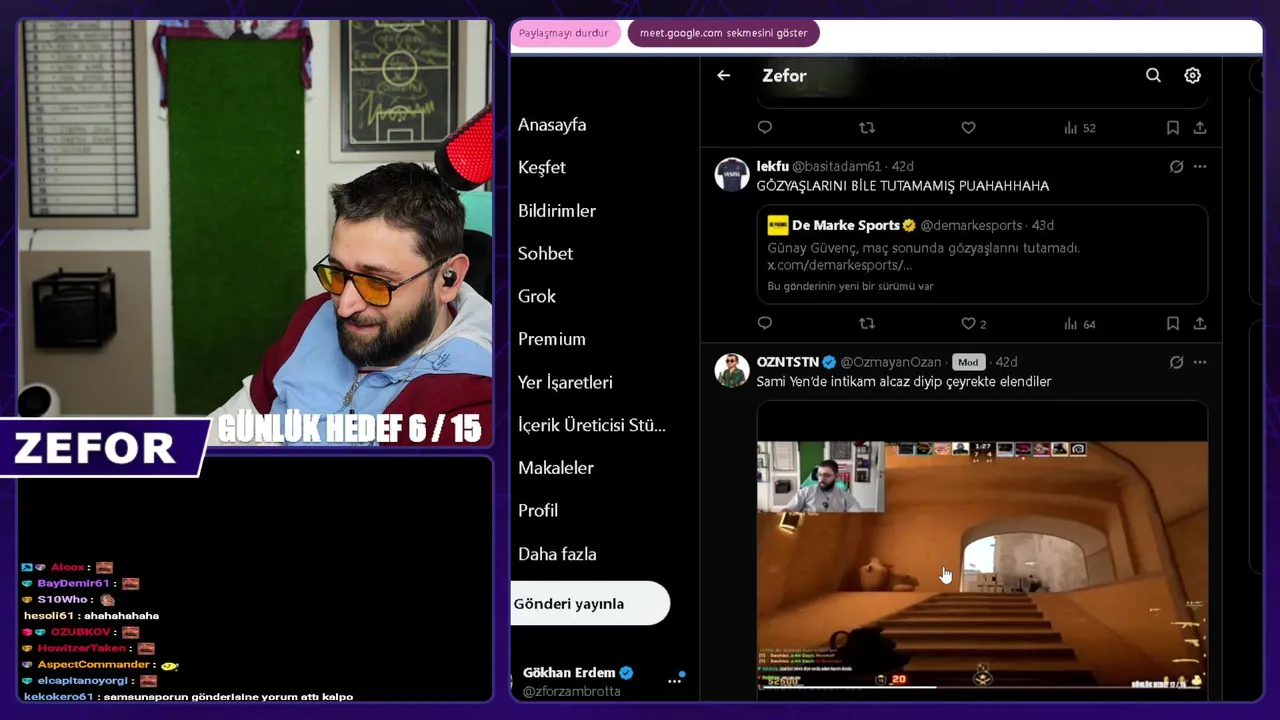Open Sohbet in the sidebar

click(x=545, y=254)
